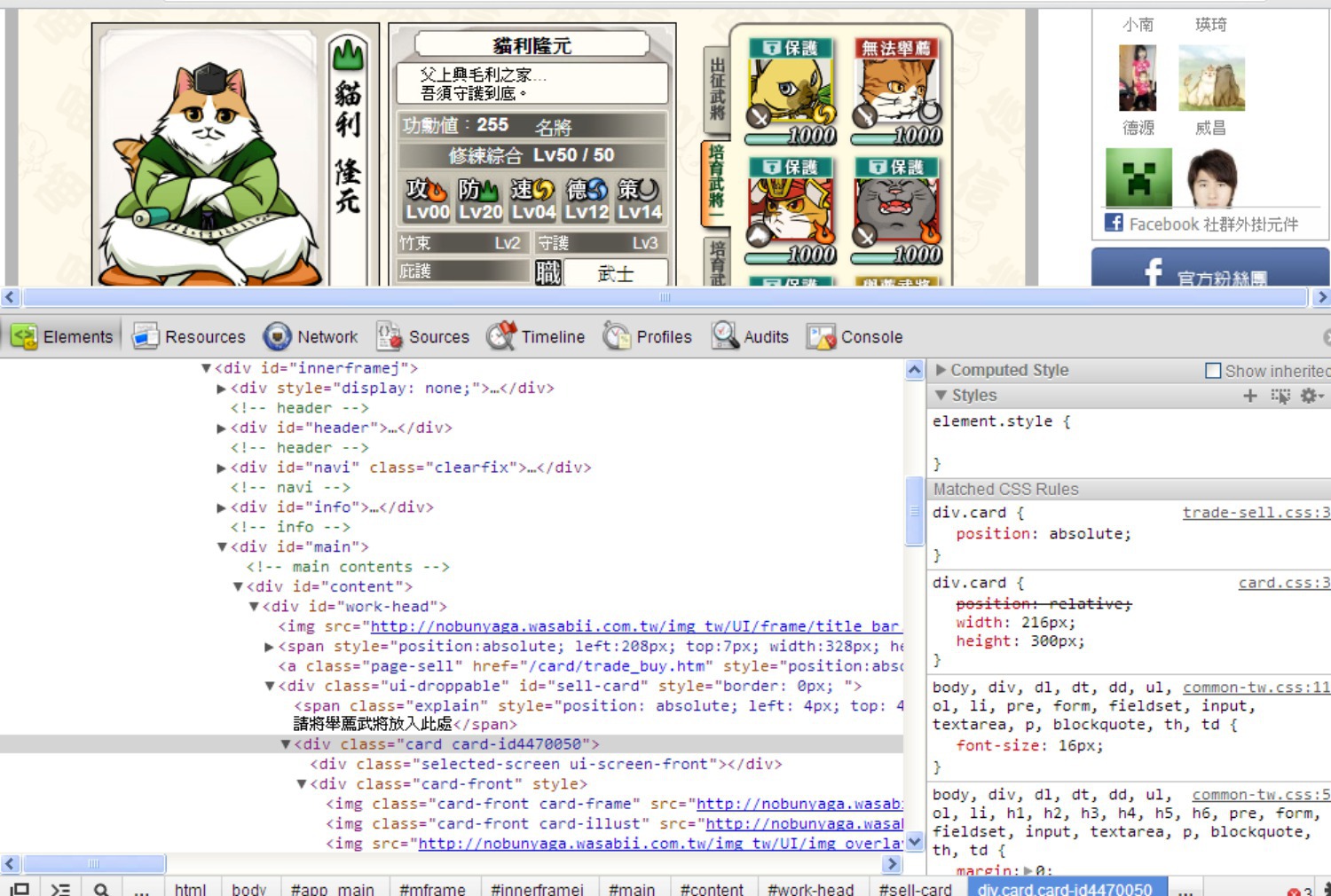Expand the div id="header" node
This screenshot has width=1331, height=896.
221,428
